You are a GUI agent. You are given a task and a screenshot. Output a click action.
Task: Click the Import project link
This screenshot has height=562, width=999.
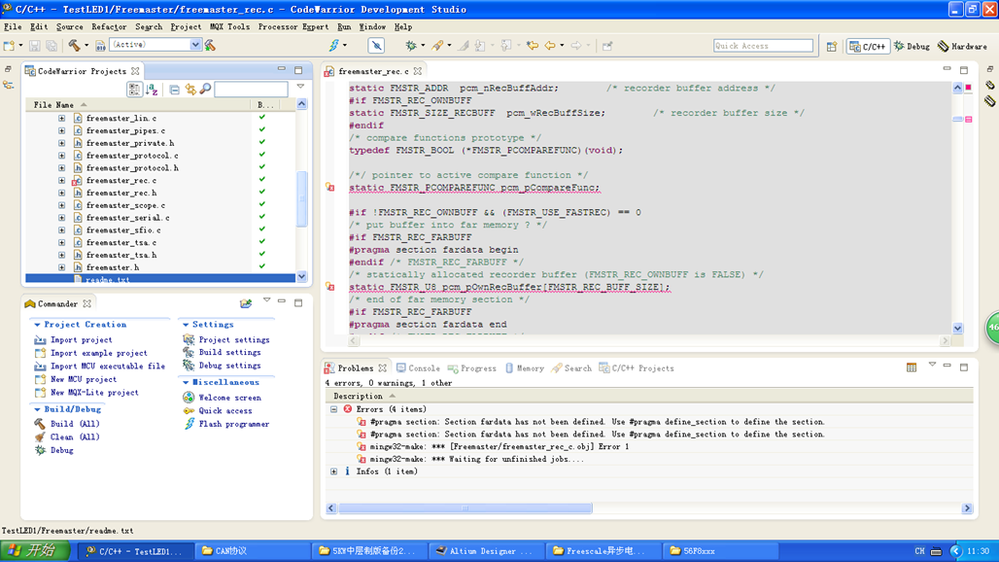coord(81,340)
